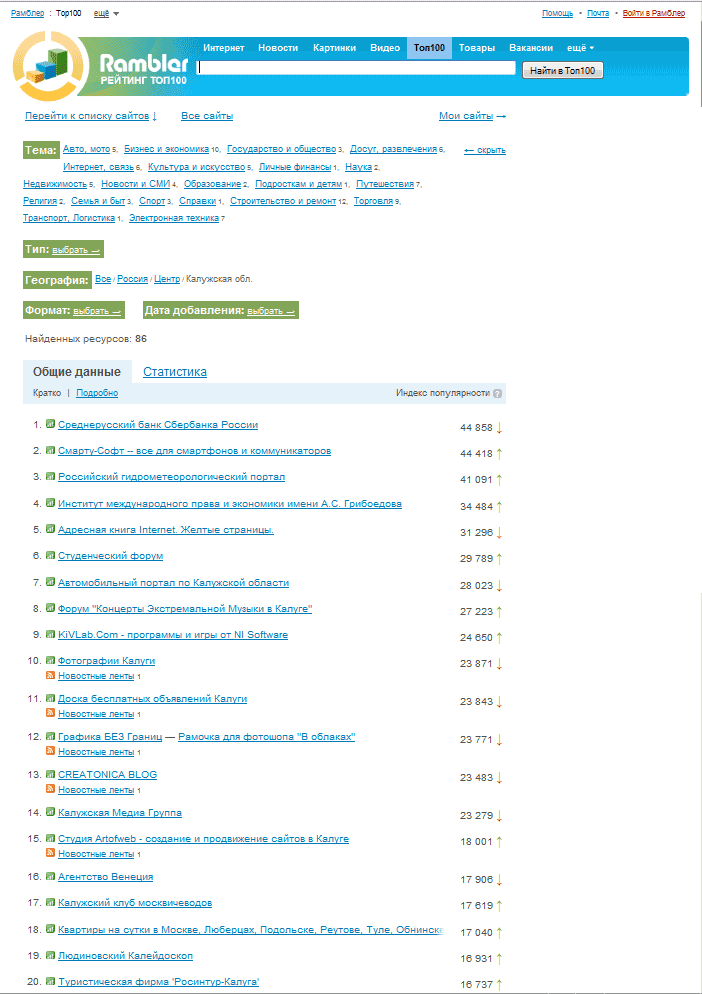Open Товары in navigation bar
This screenshot has width=702, height=994.
[476, 48]
